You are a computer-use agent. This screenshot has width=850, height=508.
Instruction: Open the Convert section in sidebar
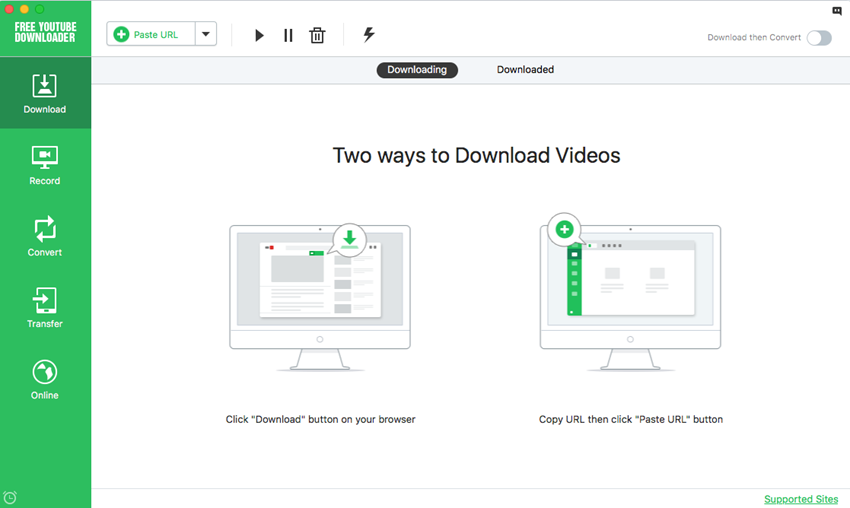click(x=45, y=236)
